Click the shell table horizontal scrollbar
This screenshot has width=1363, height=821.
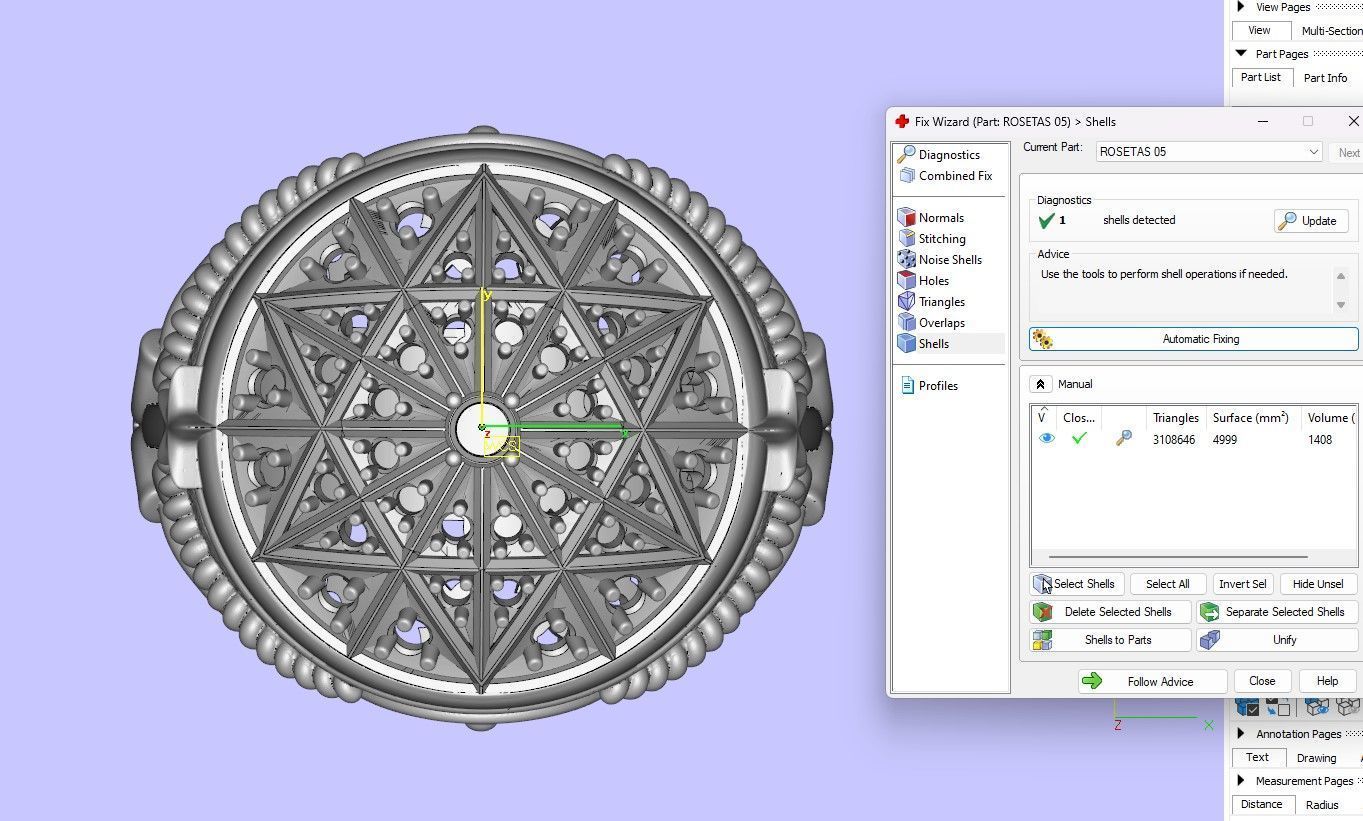1178,557
